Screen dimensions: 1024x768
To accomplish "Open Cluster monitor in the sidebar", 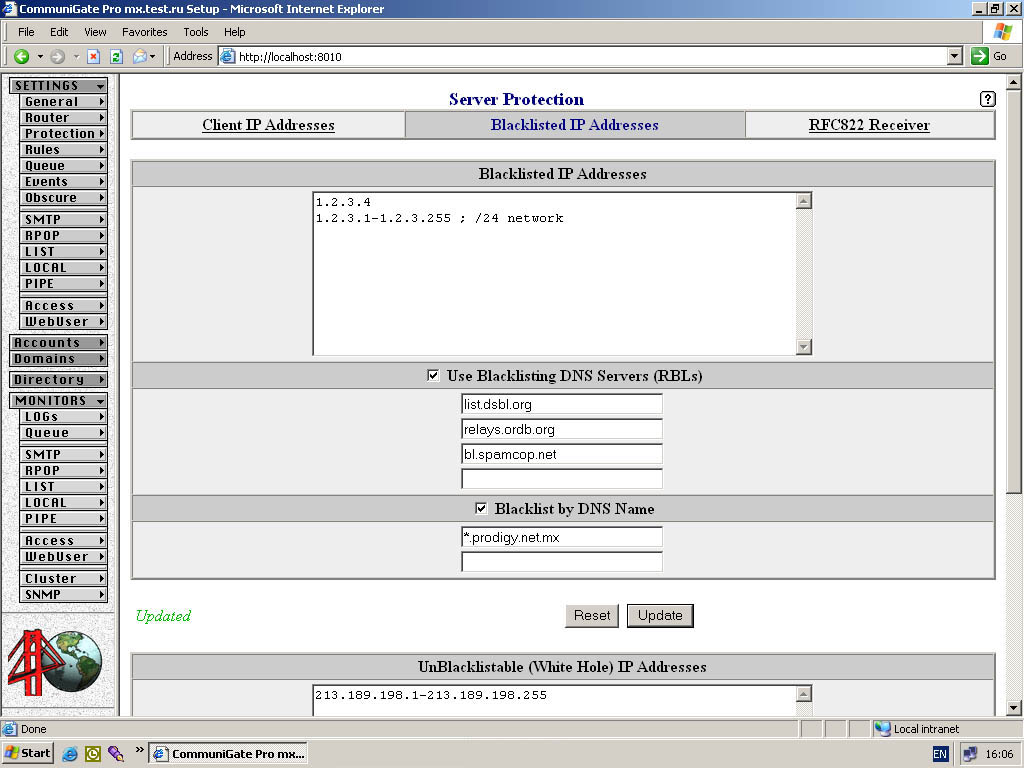I will pyautogui.click(x=64, y=579).
